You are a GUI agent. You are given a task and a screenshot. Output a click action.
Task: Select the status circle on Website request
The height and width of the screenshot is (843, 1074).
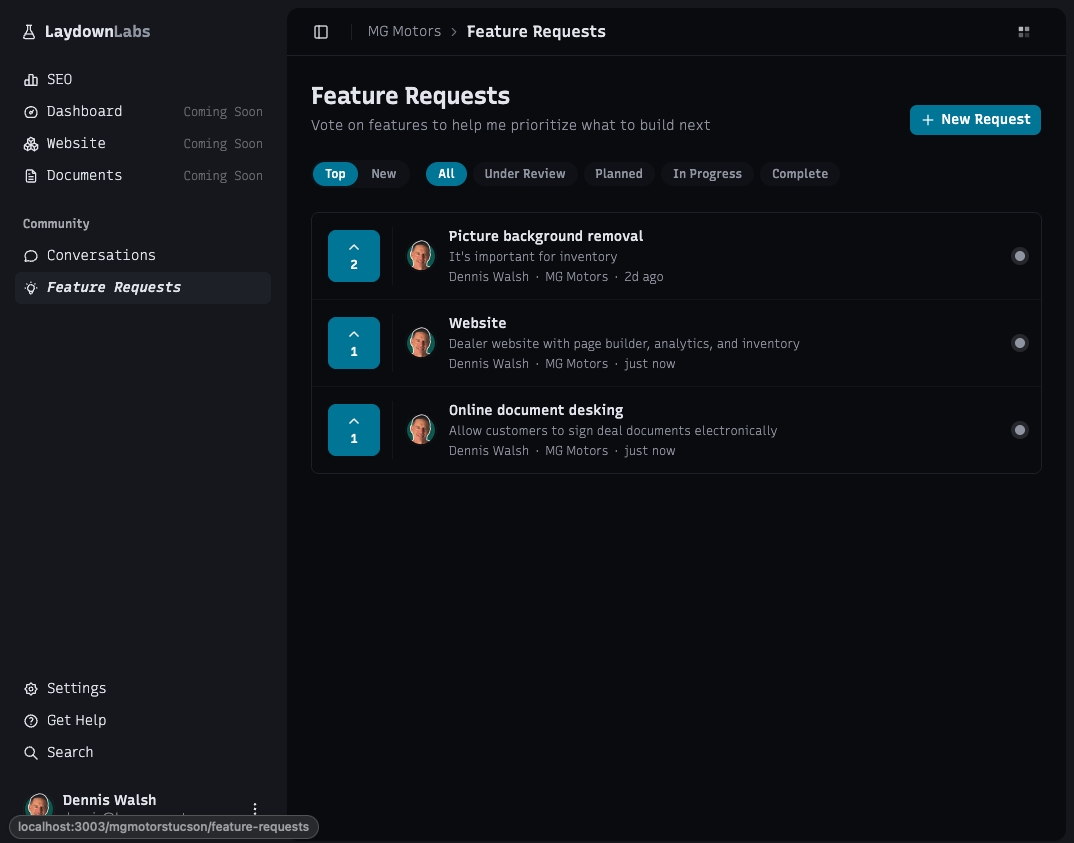click(1020, 343)
